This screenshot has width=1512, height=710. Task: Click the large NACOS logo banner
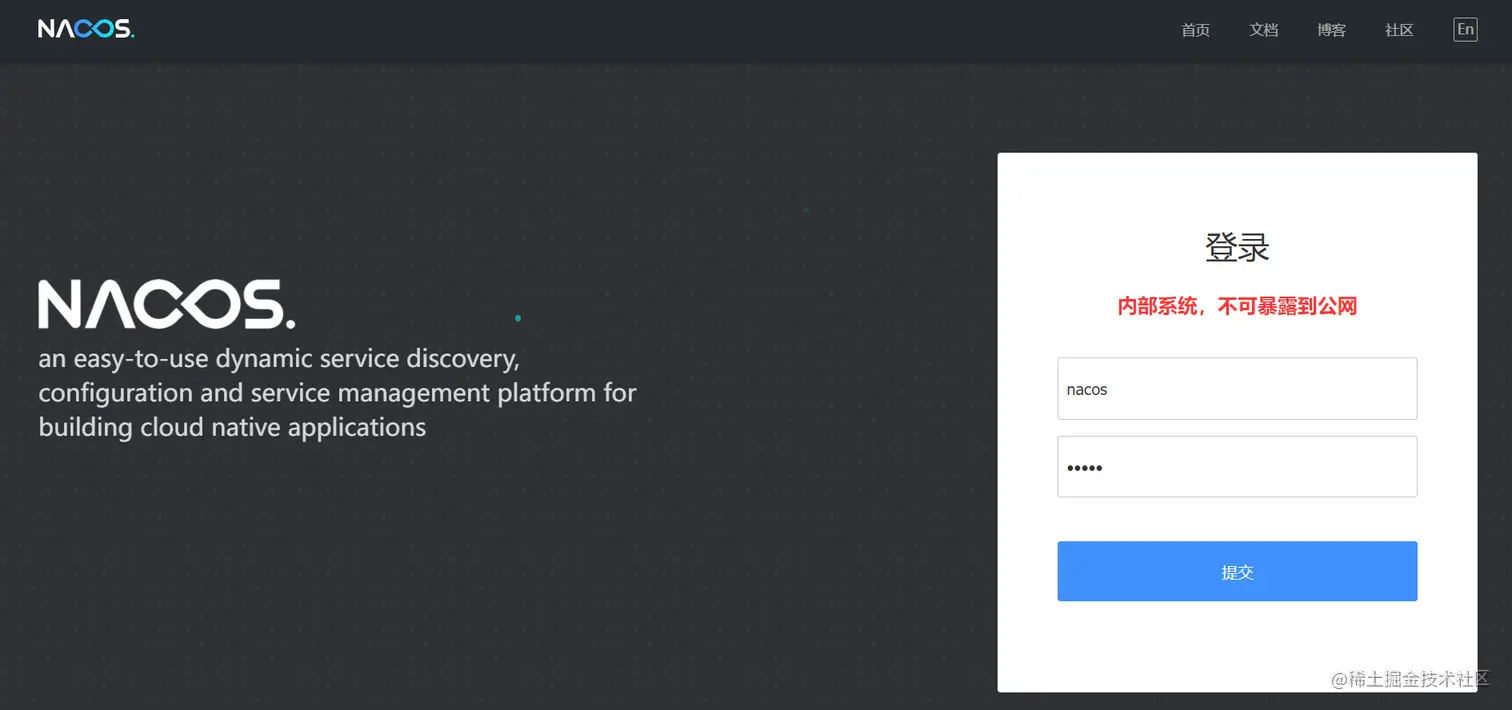click(x=167, y=304)
